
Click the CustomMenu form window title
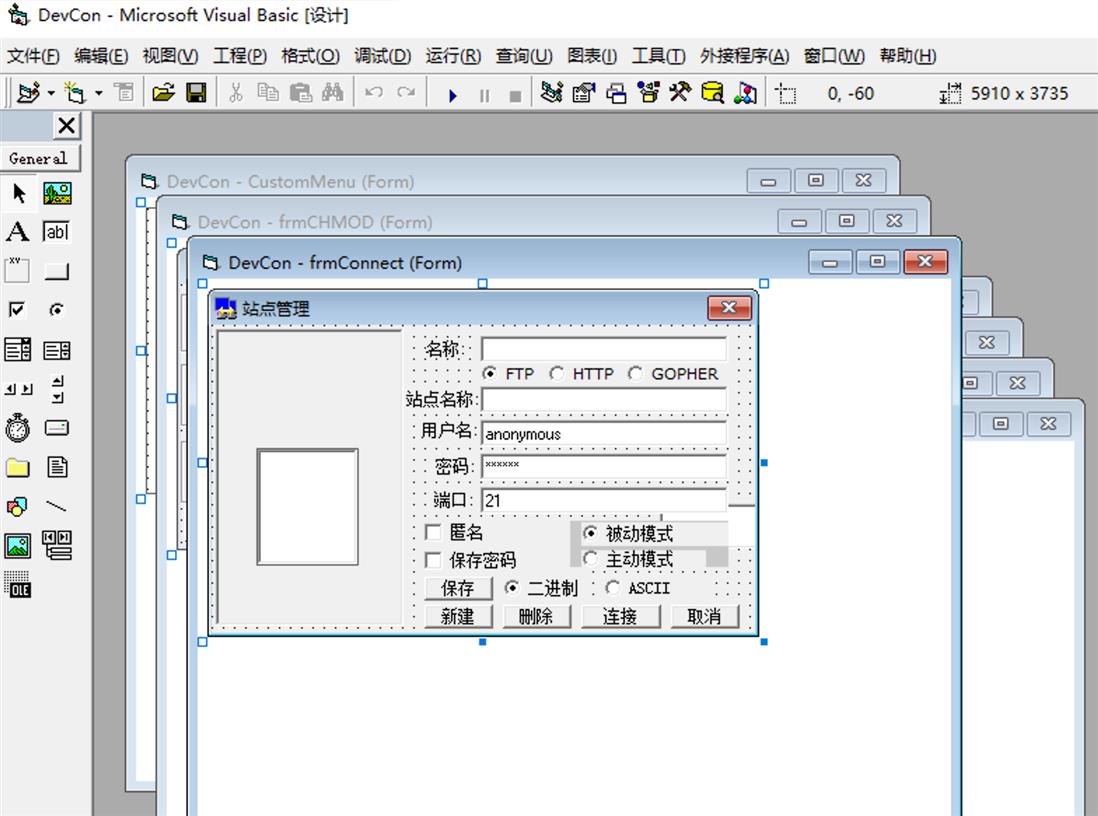coord(290,181)
